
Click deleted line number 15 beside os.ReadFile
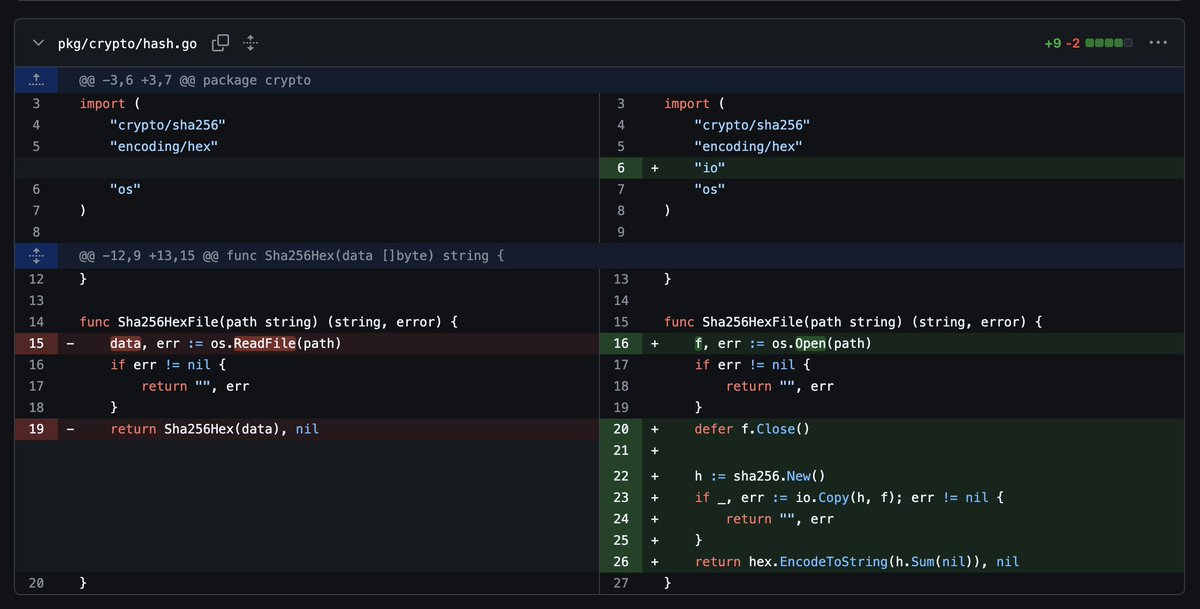click(37, 343)
